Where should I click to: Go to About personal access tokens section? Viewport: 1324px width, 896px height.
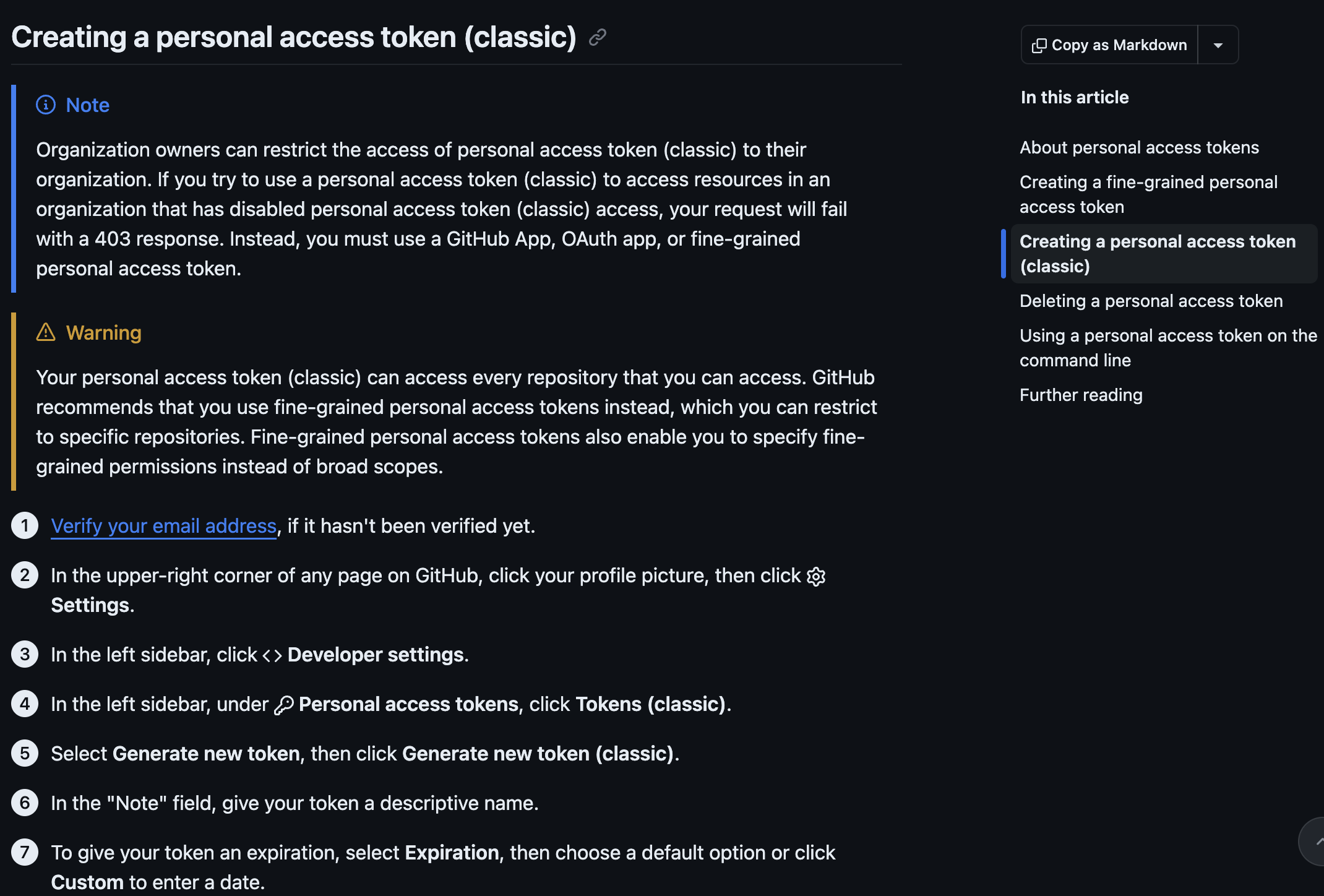tap(1139, 147)
